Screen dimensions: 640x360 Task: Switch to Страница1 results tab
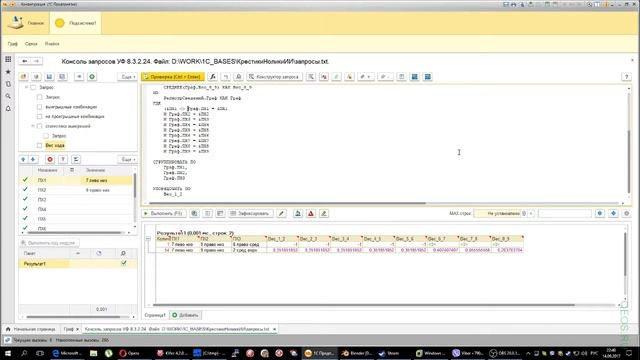[155, 315]
